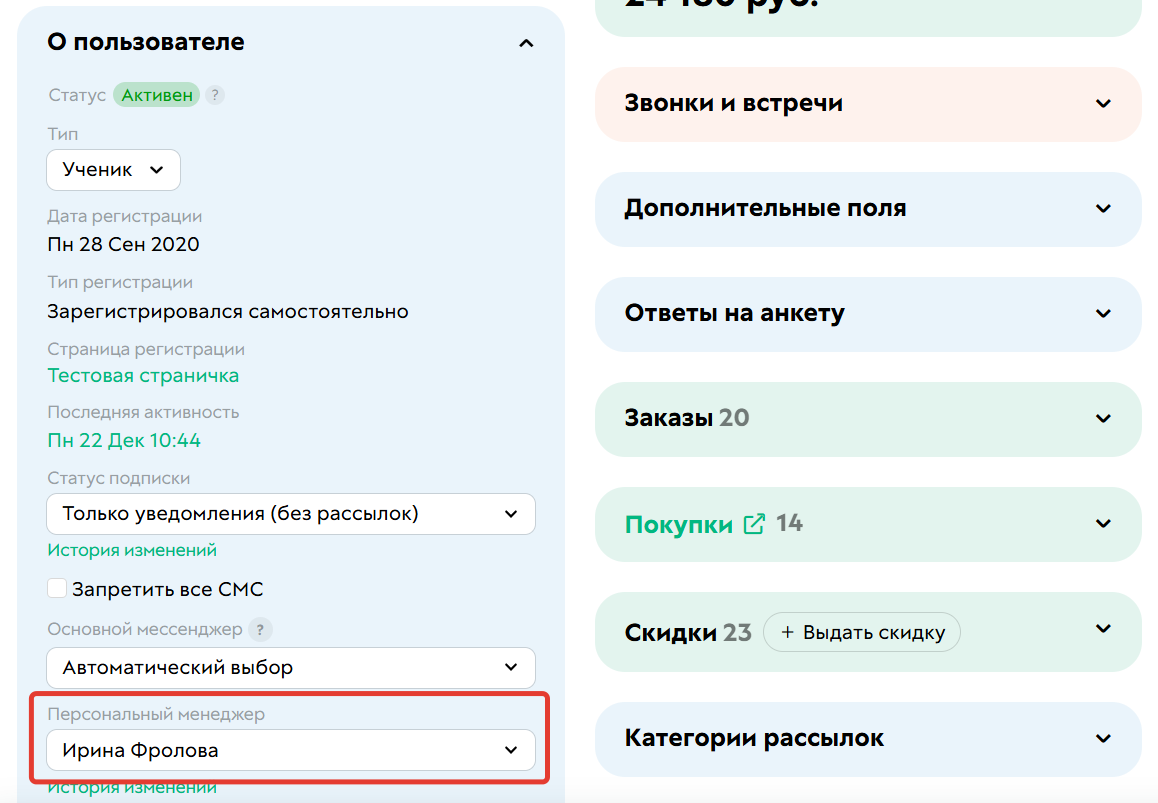Viewport: 1158px width, 803px height.
Task: Expand the Звонки и встречи section
Action: point(1103,104)
